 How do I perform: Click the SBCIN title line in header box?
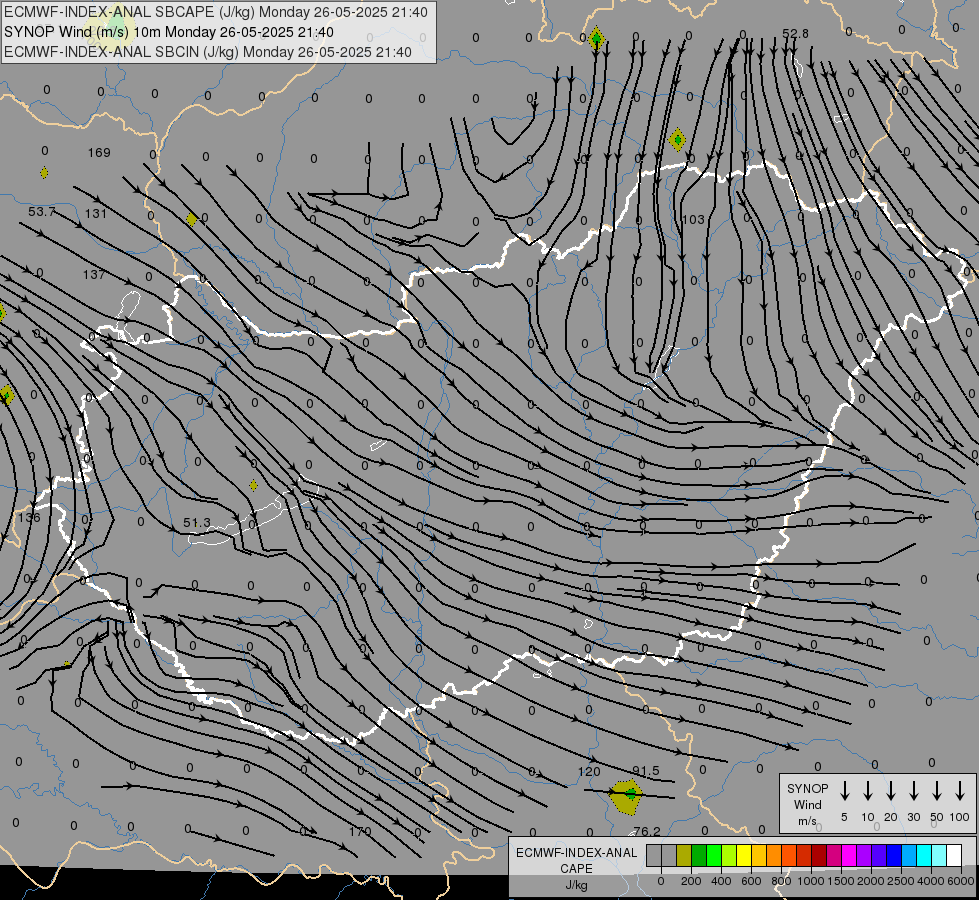pyautogui.click(x=208, y=52)
